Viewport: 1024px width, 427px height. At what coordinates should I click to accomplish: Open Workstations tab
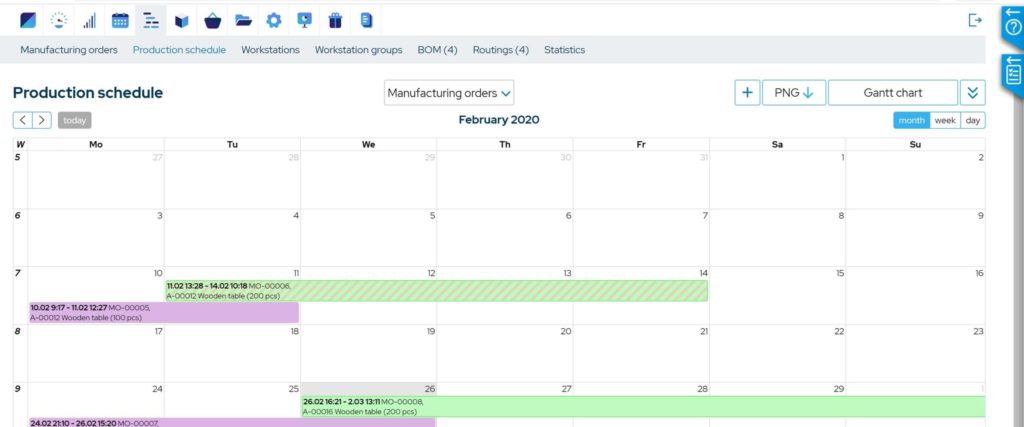pyautogui.click(x=270, y=50)
